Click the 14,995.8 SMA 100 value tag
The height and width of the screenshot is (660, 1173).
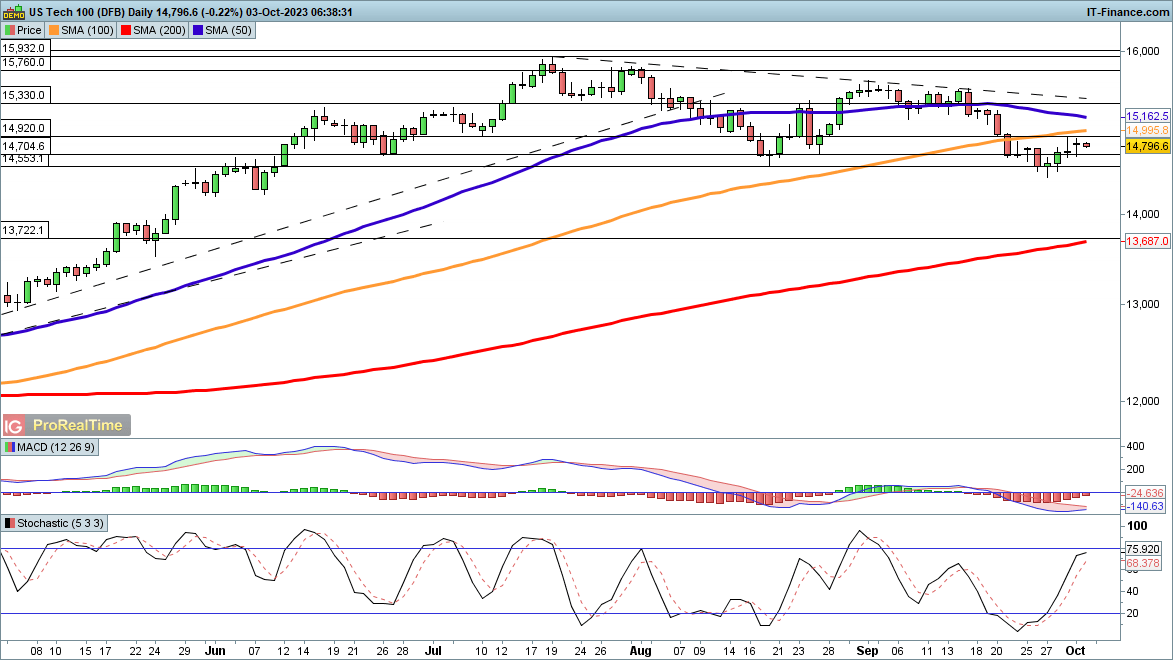(x=1147, y=130)
